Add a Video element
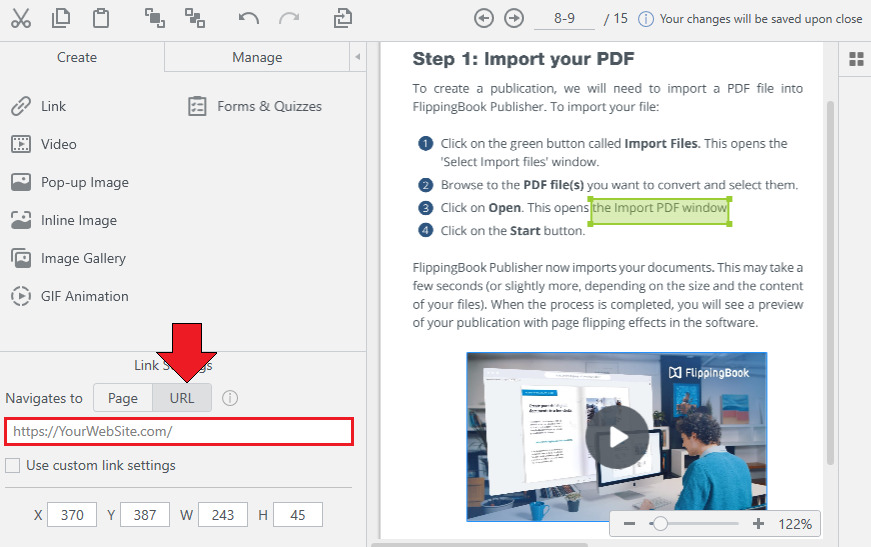Screen dimensions: 871x547 44,144
